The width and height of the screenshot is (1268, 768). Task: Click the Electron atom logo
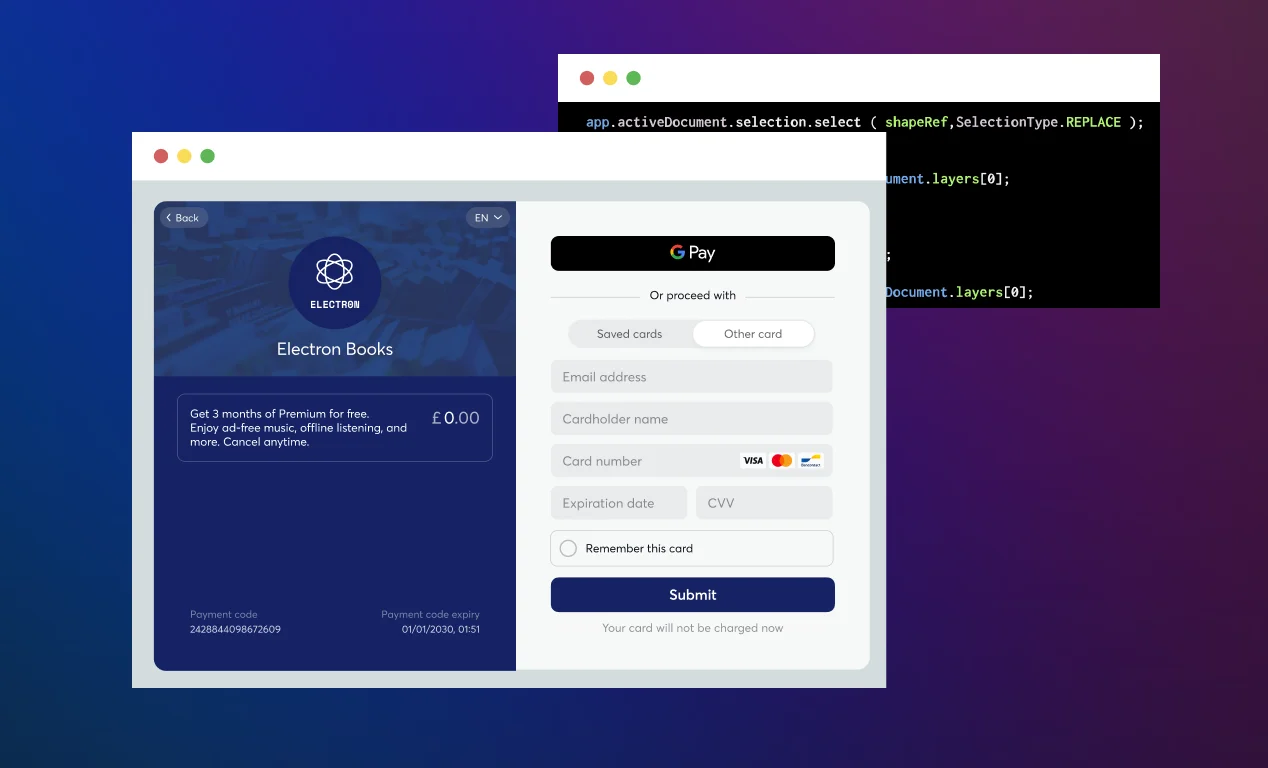335,272
